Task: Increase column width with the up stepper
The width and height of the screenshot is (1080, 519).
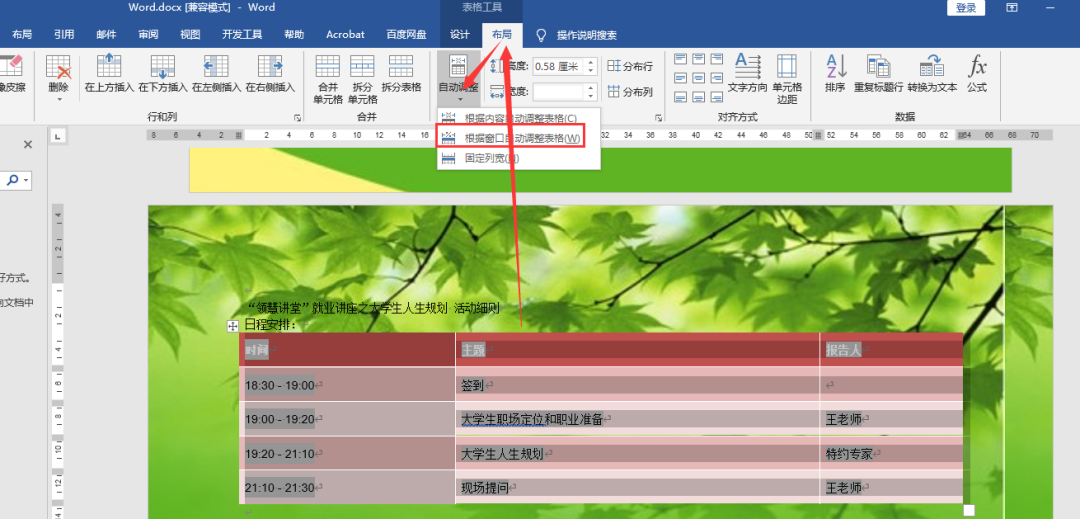Action: point(590,87)
